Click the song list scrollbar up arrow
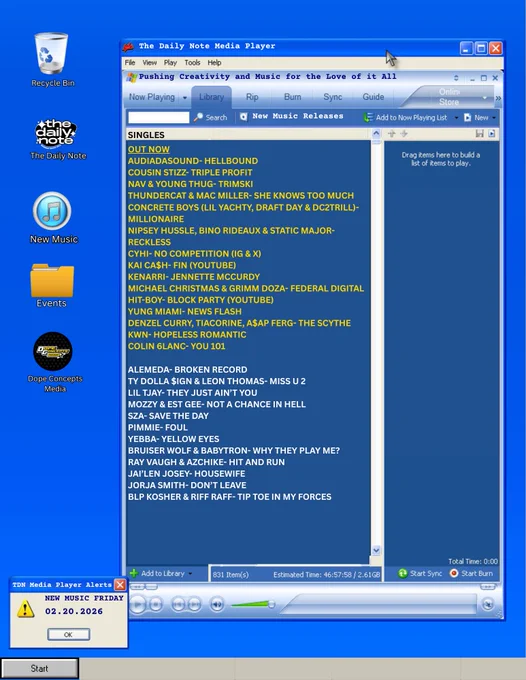The image size is (526, 680). 376,133
